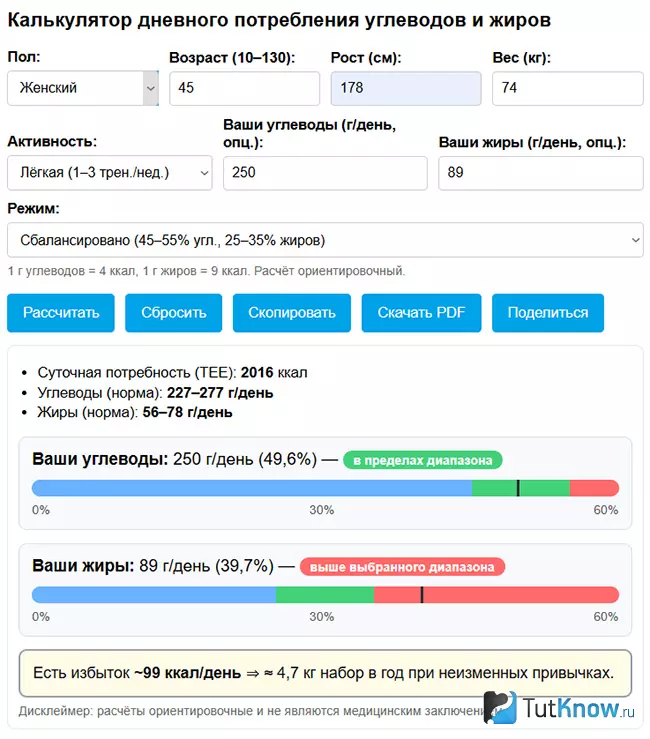Open the Режим diet mode dropdown
The height and width of the screenshot is (739, 650).
tap(325, 240)
